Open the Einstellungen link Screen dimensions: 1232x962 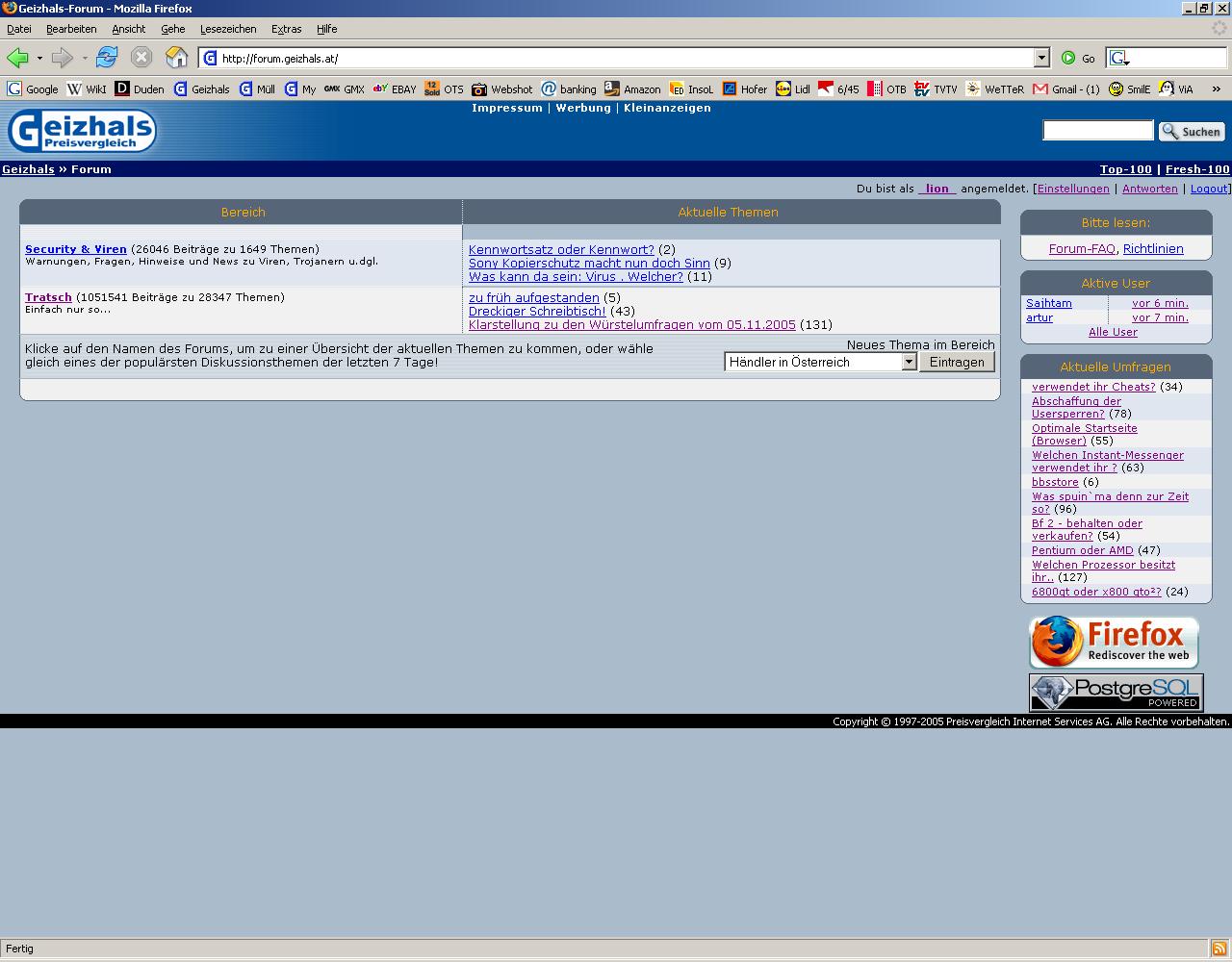tap(1073, 189)
